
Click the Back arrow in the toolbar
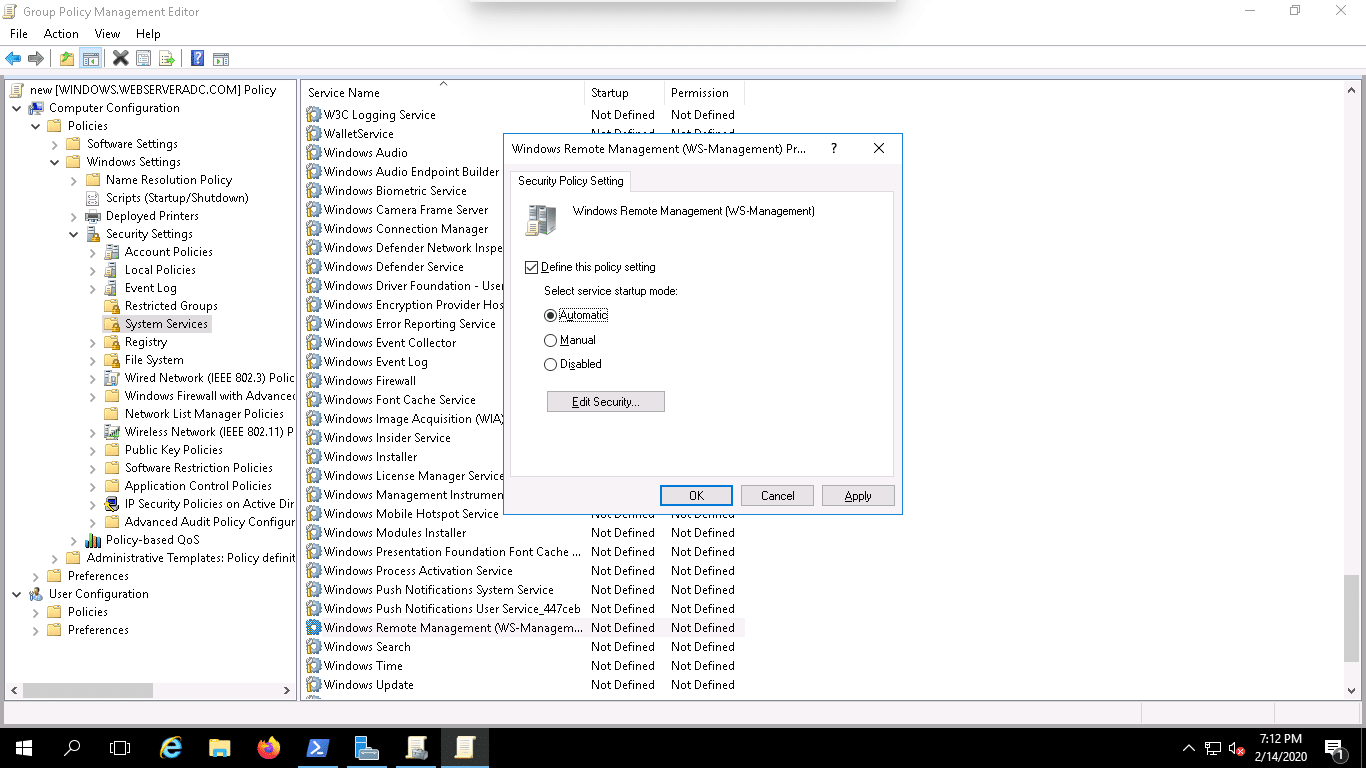pyautogui.click(x=13, y=59)
